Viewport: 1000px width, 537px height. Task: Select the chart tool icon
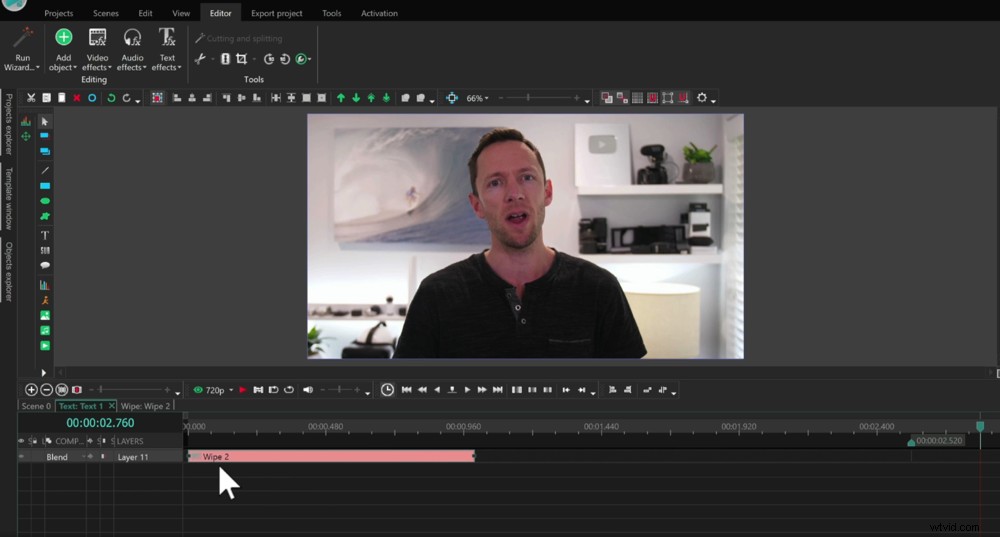click(x=45, y=284)
